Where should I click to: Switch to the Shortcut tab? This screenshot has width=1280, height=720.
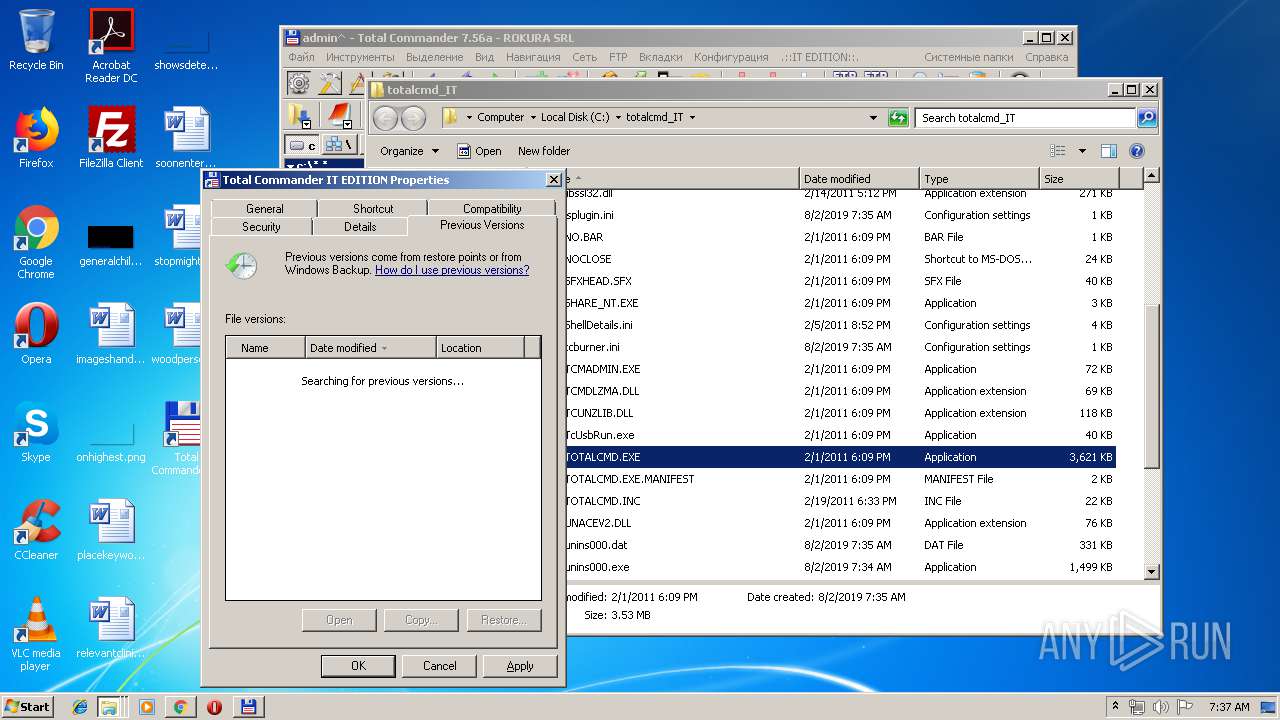[373, 208]
